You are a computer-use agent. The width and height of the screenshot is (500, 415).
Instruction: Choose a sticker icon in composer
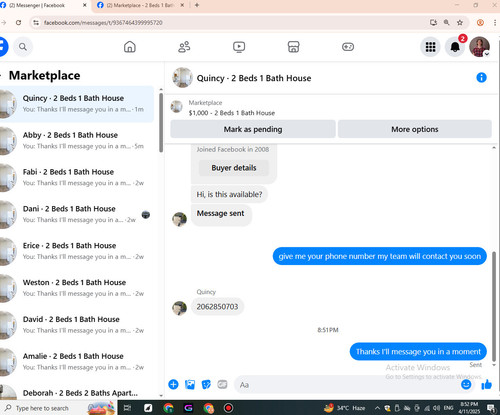[206, 384]
